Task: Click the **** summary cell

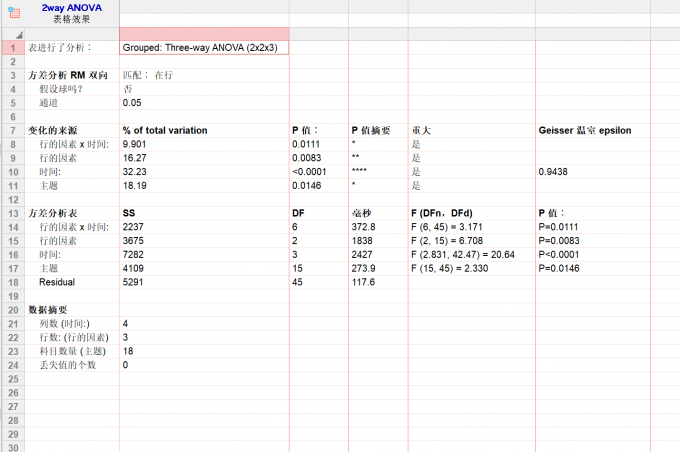Action: [x=359, y=170]
